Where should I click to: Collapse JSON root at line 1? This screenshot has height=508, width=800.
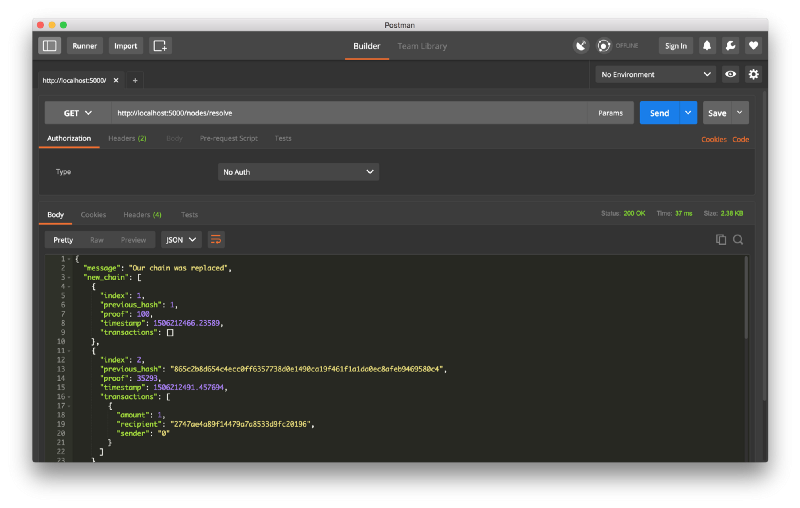tap(69, 259)
